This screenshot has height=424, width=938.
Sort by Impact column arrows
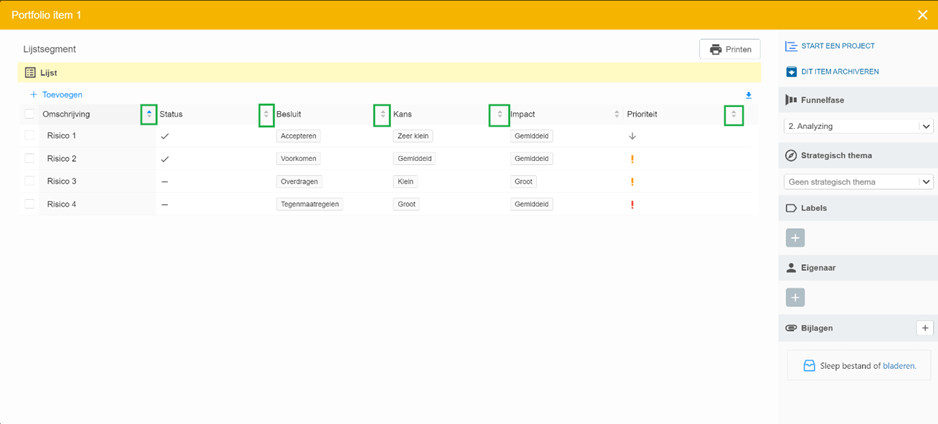click(x=617, y=114)
